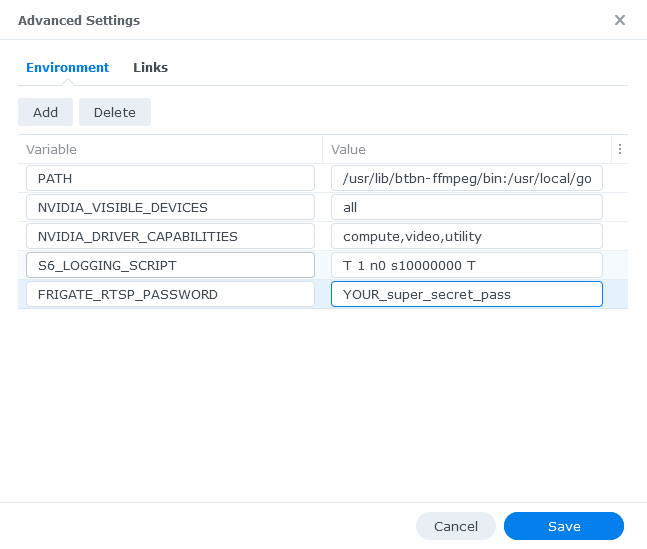Click Cancel to discard changes
647x549 pixels.
click(456, 526)
